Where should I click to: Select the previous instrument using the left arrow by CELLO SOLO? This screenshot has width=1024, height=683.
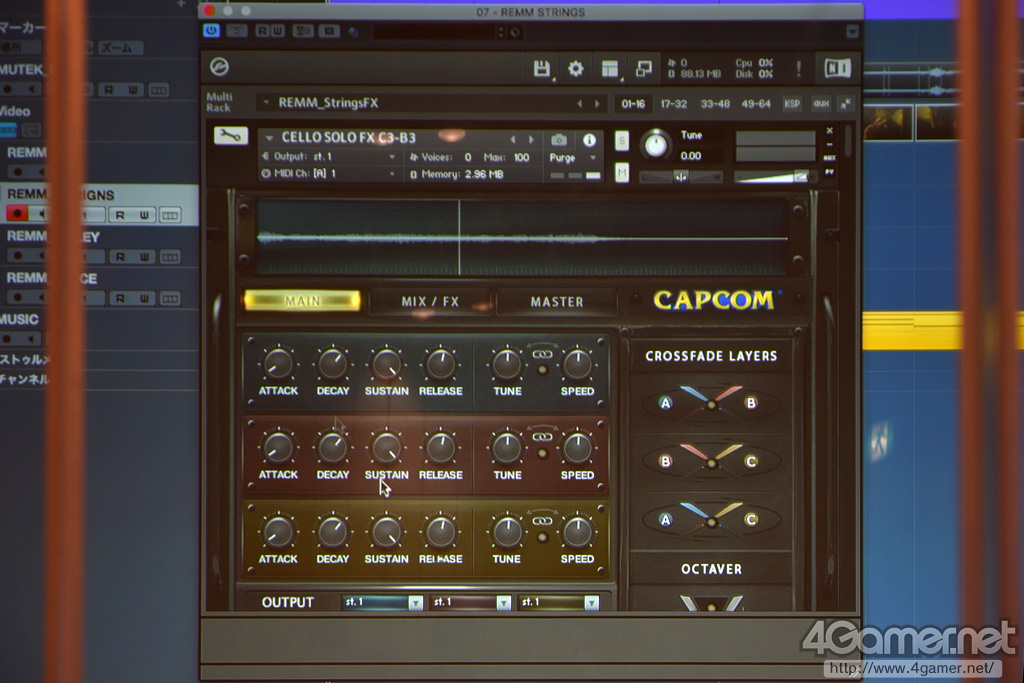[x=513, y=140]
